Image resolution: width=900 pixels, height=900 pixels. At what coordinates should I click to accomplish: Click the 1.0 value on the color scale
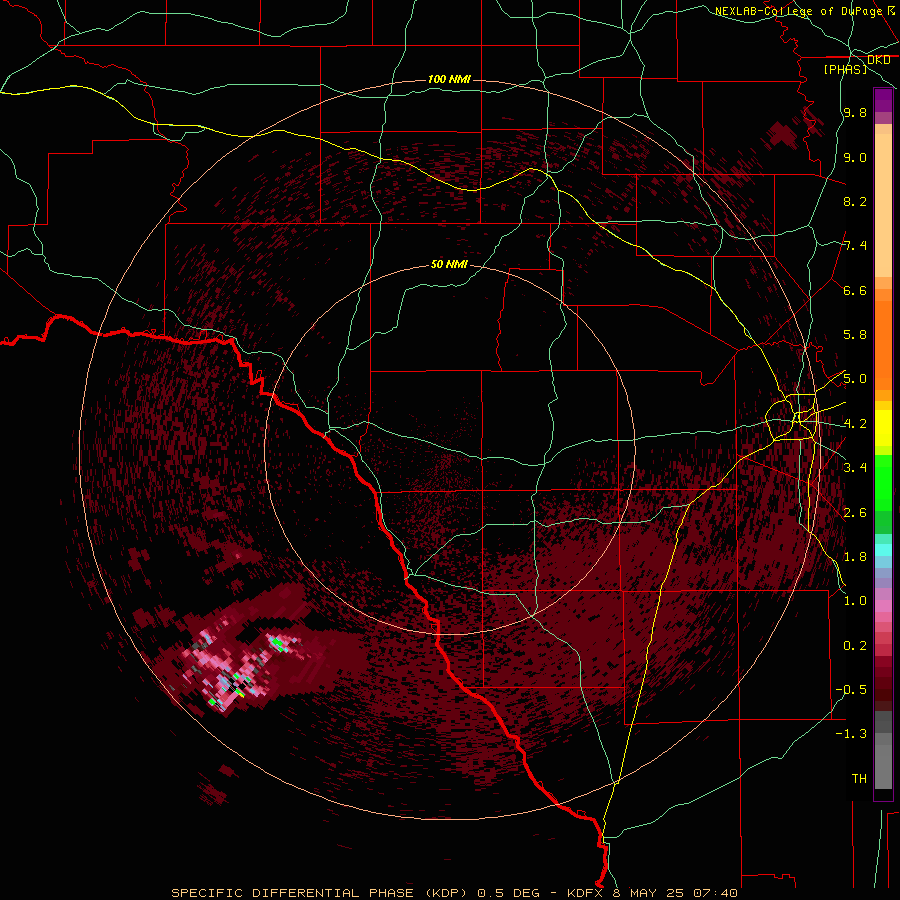(855, 601)
